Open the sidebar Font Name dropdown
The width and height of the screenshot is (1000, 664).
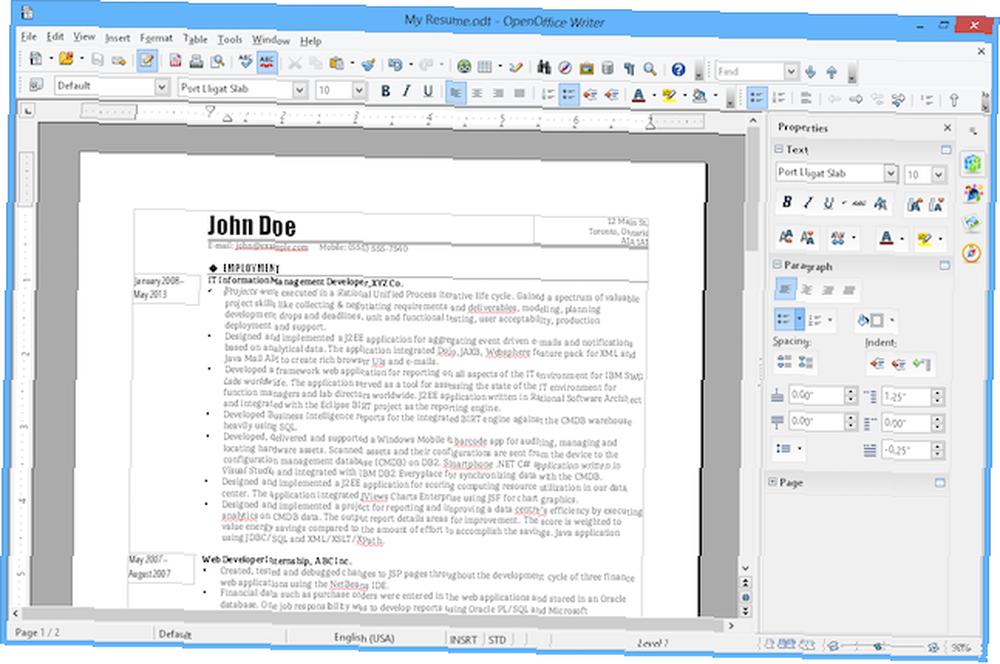(x=890, y=173)
